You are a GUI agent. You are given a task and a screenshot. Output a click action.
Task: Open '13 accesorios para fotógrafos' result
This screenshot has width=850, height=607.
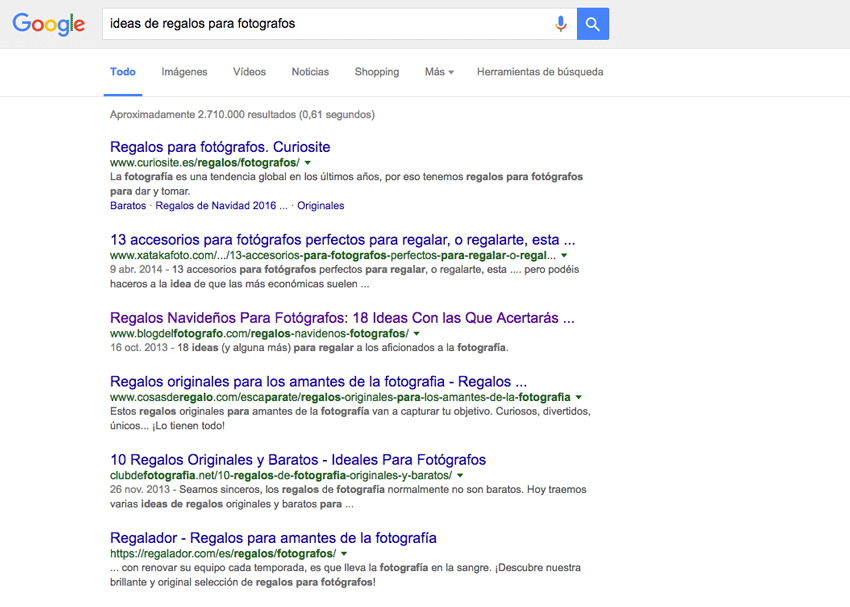tap(343, 240)
